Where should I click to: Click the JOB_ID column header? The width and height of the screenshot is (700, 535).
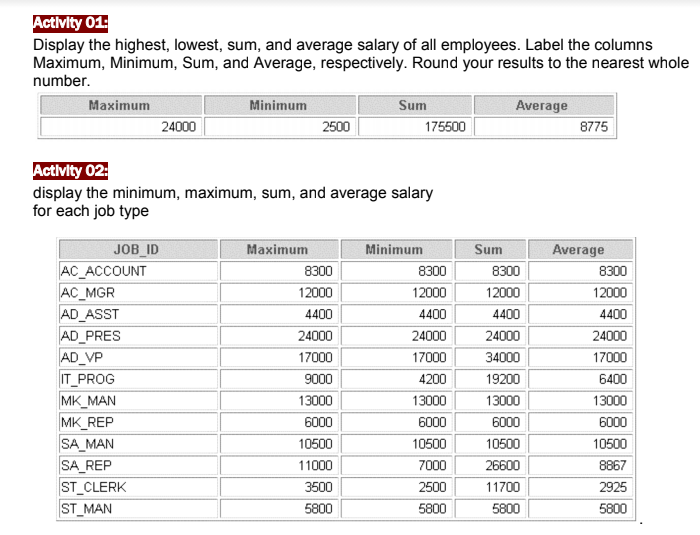[138, 249]
